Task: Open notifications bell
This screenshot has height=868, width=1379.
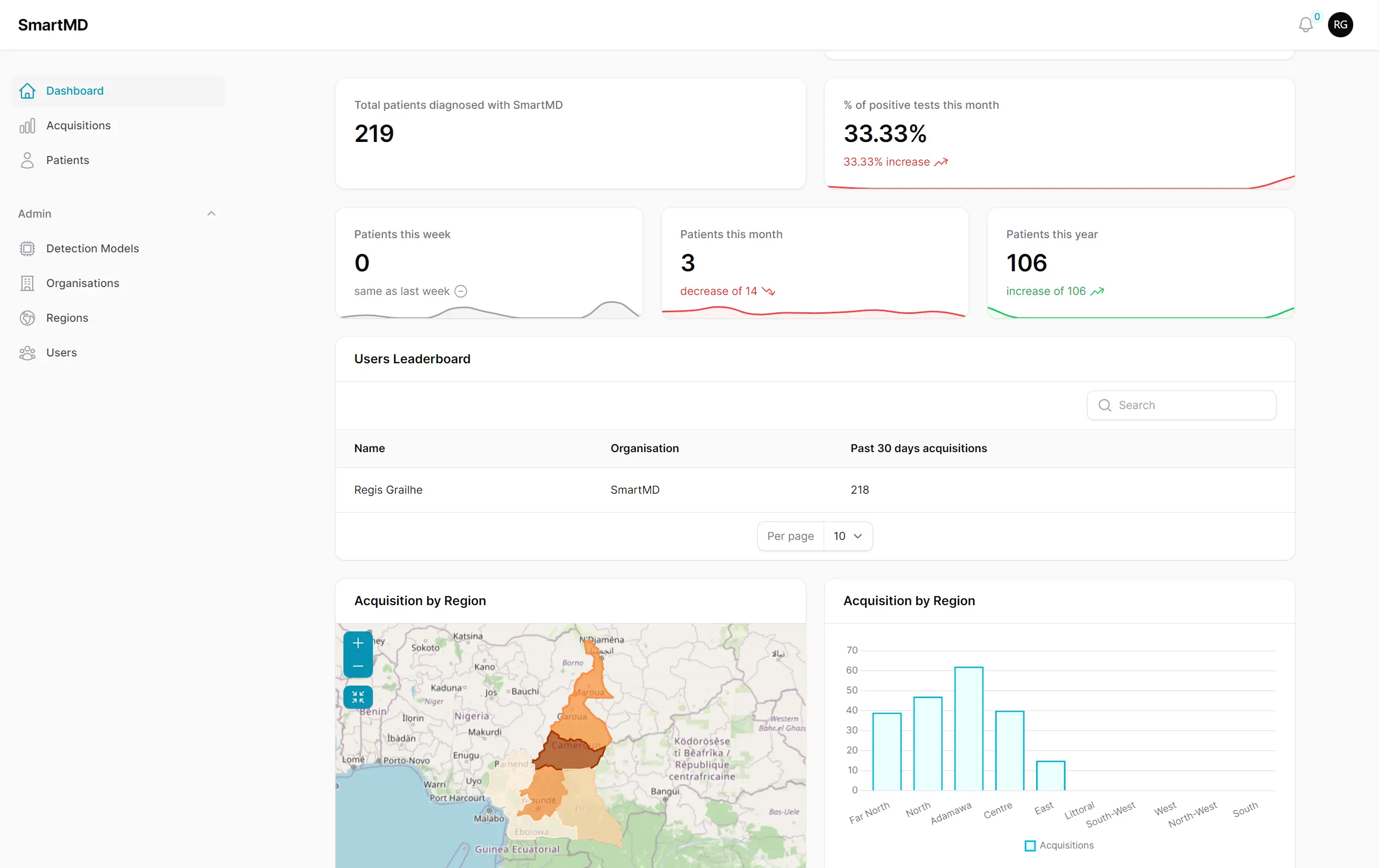Action: 1306,25
